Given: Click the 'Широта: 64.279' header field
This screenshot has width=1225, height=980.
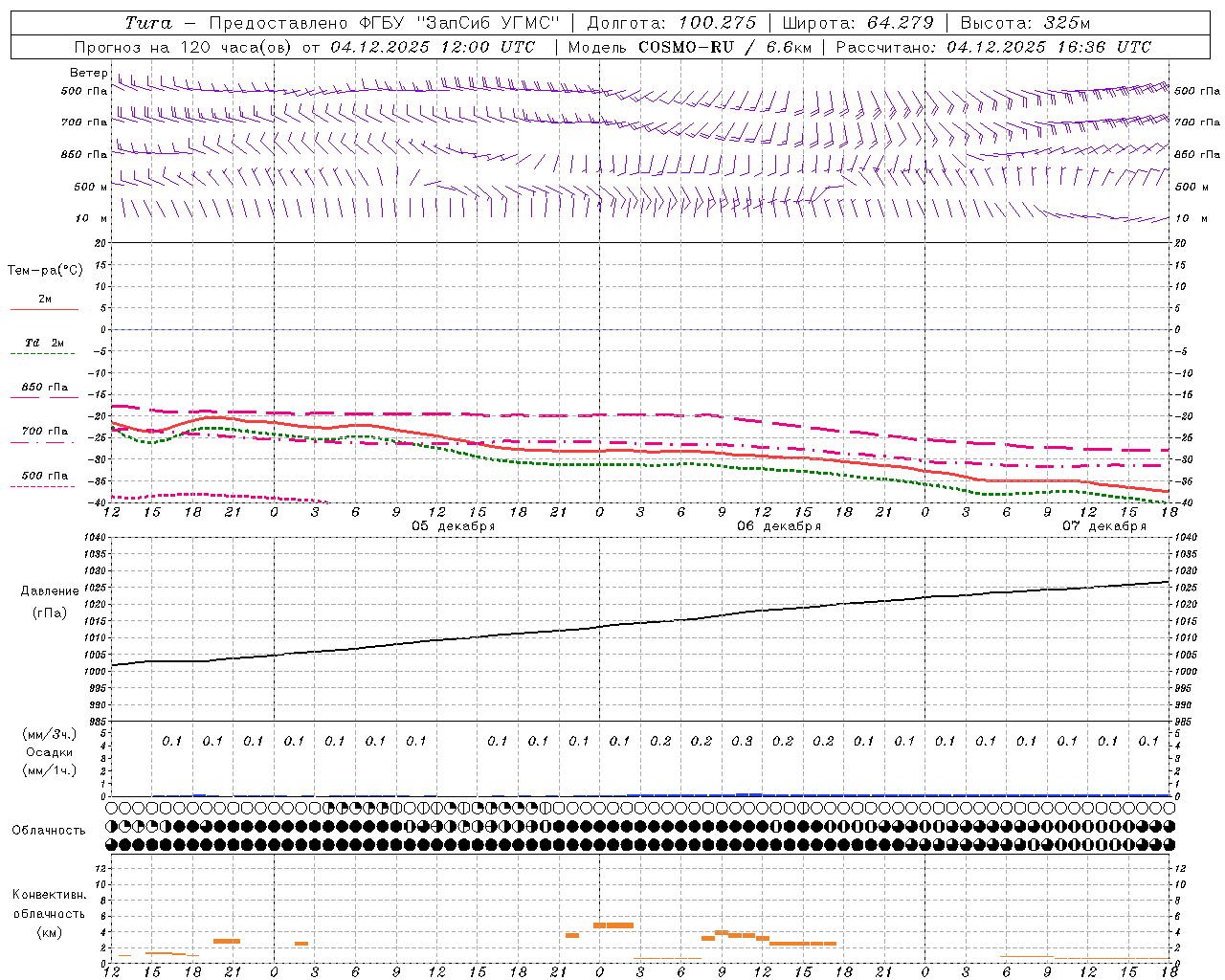Looking at the screenshot, I should click(x=857, y=23).
